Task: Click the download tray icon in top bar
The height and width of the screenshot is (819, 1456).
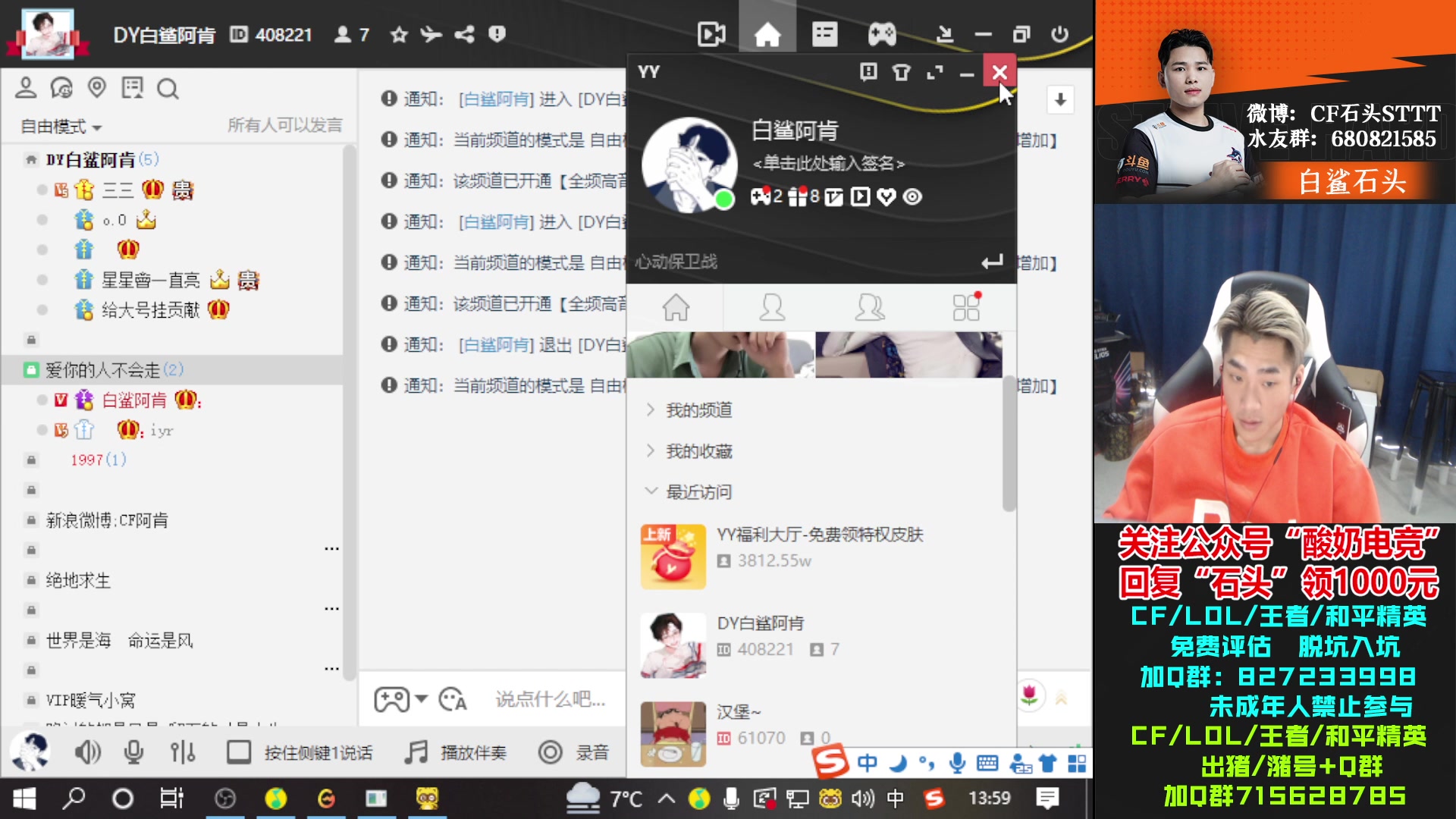Action: [944, 34]
